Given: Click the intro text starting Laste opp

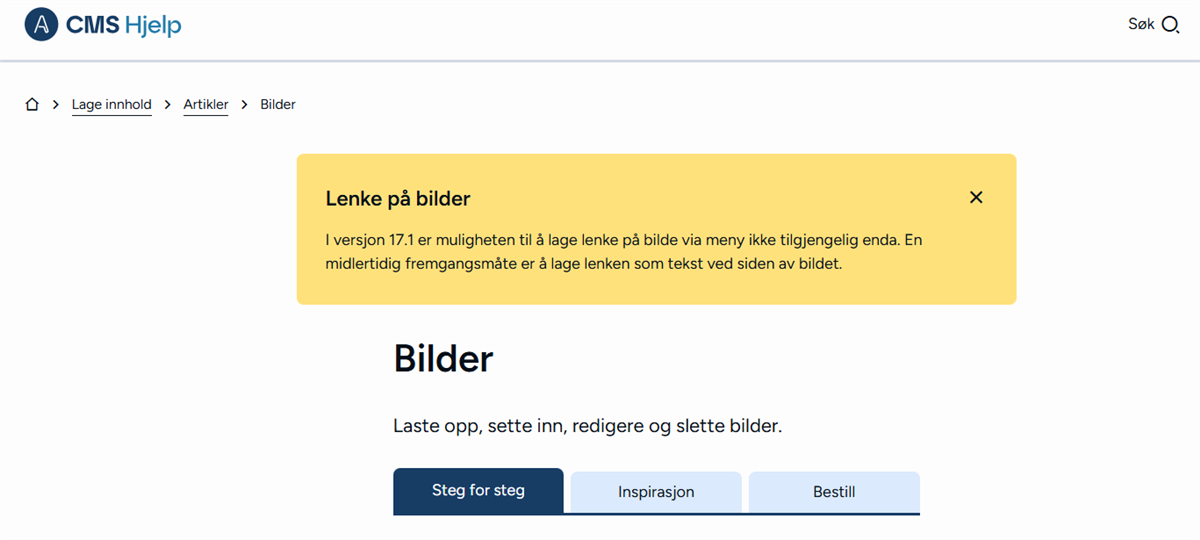Looking at the screenshot, I should pos(587,426).
